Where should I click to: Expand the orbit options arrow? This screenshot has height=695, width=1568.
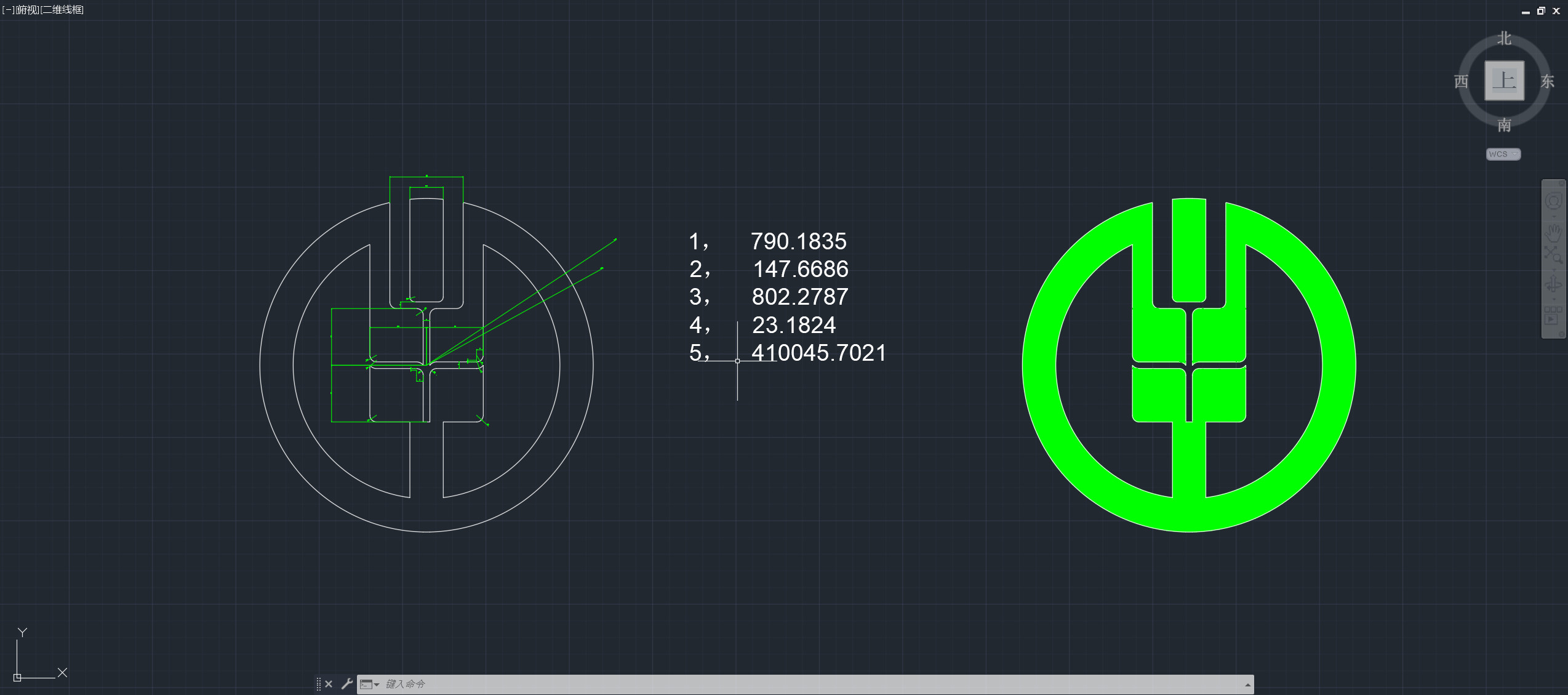click(1554, 299)
